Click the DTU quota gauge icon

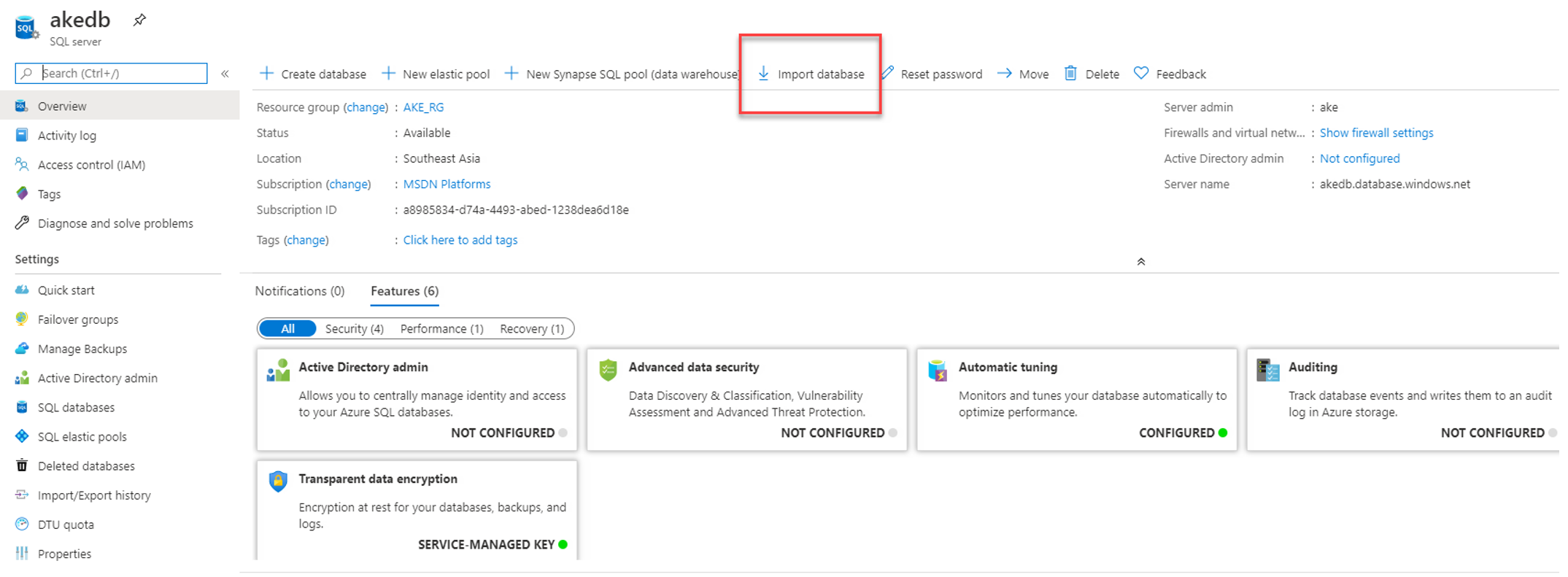click(x=22, y=524)
